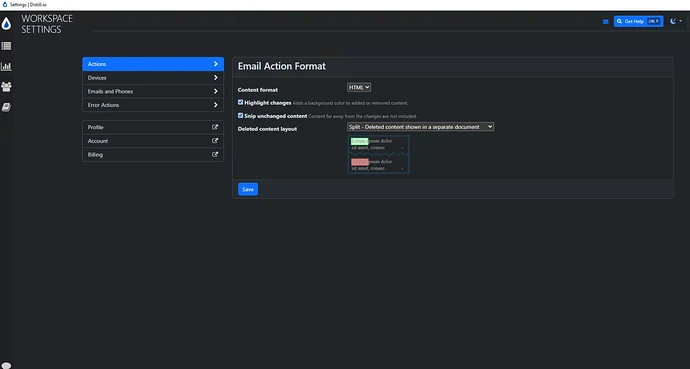Viewport: 690px width, 369px height.
Task: Click the Distill water drop logo
Action: point(6,24)
